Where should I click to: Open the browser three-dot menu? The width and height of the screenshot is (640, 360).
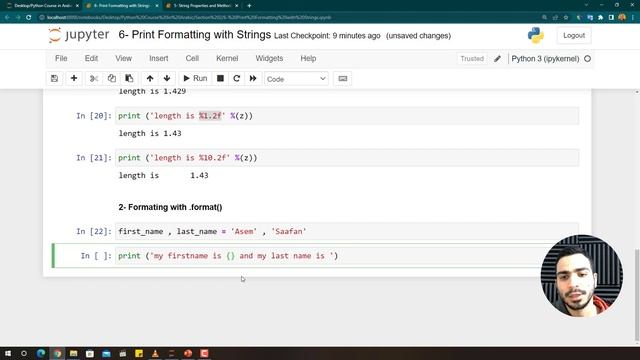click(x=633, y=18)
